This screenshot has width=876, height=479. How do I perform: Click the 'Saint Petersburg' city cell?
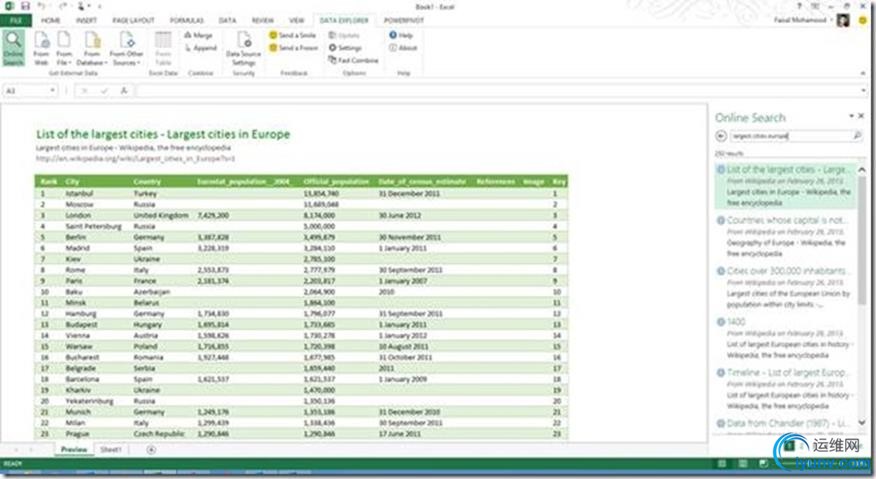point(93,226)
